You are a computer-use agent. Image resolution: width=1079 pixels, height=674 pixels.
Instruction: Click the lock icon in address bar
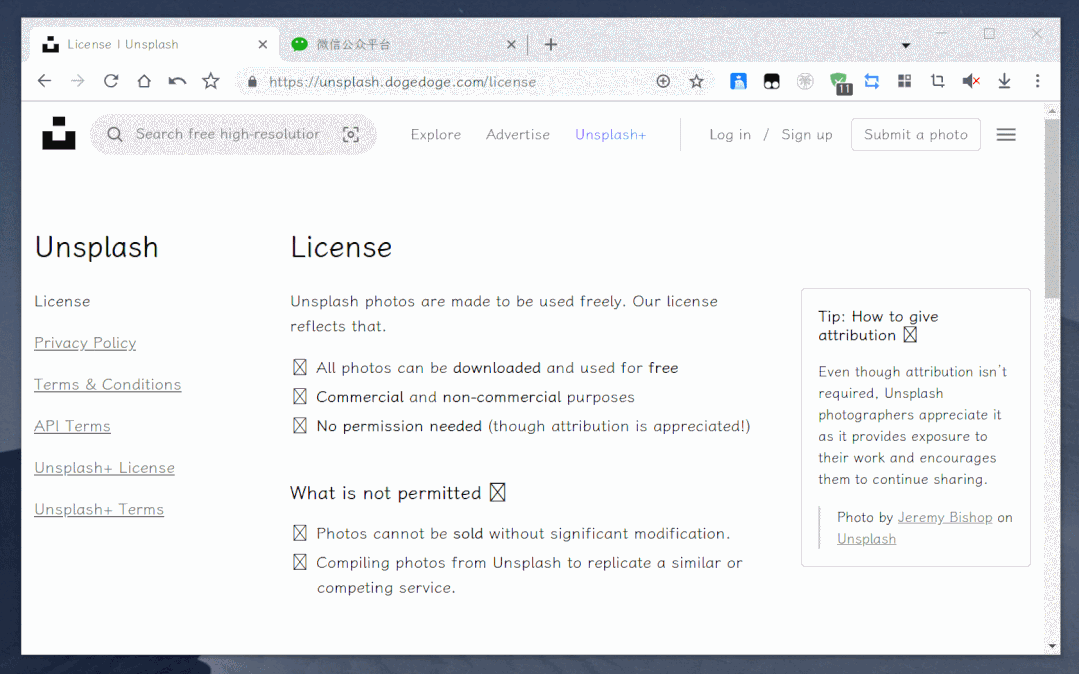point(253,82)
